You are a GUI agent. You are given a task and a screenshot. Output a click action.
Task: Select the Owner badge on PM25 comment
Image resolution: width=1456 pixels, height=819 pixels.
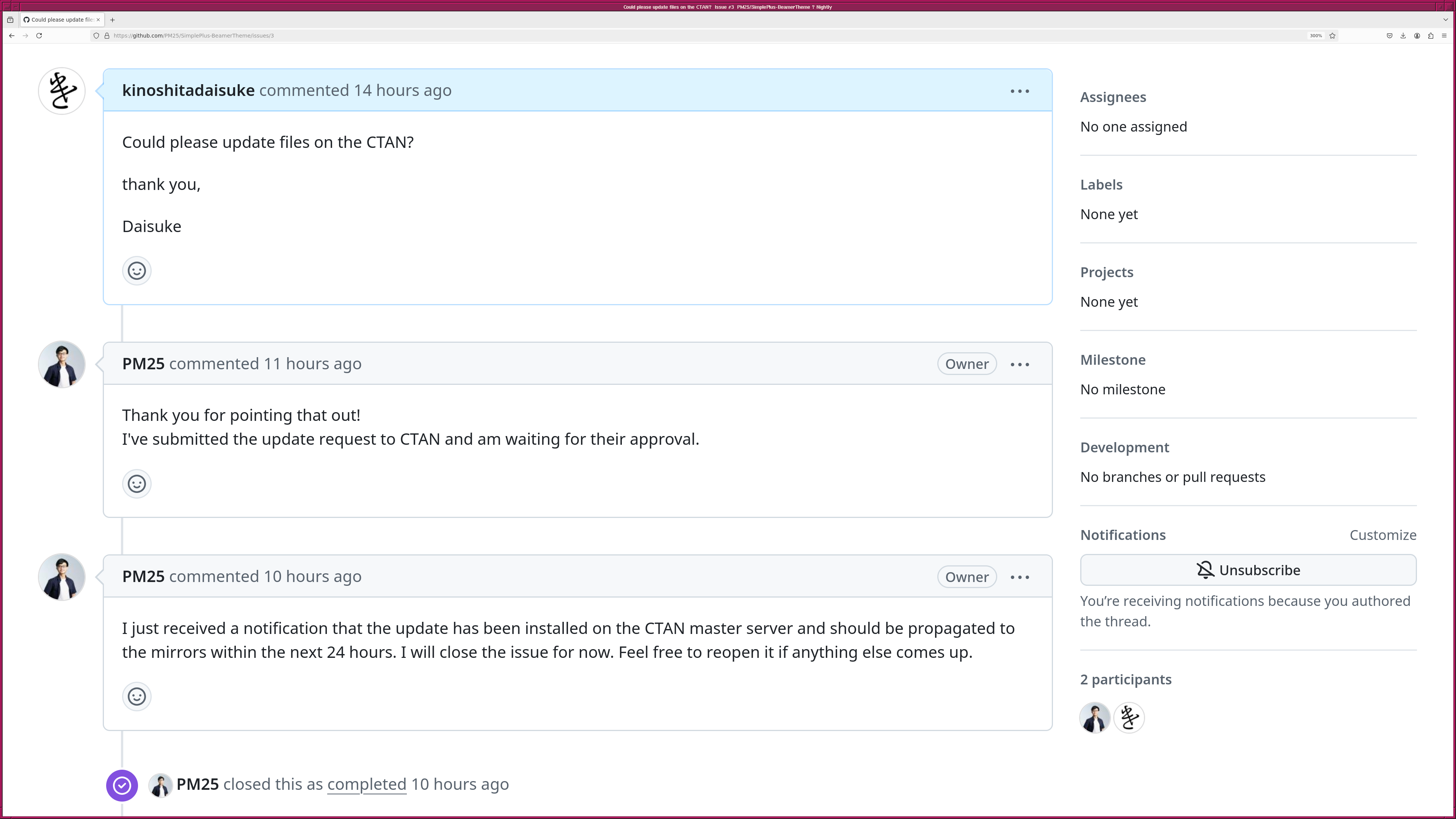(967, 363)
